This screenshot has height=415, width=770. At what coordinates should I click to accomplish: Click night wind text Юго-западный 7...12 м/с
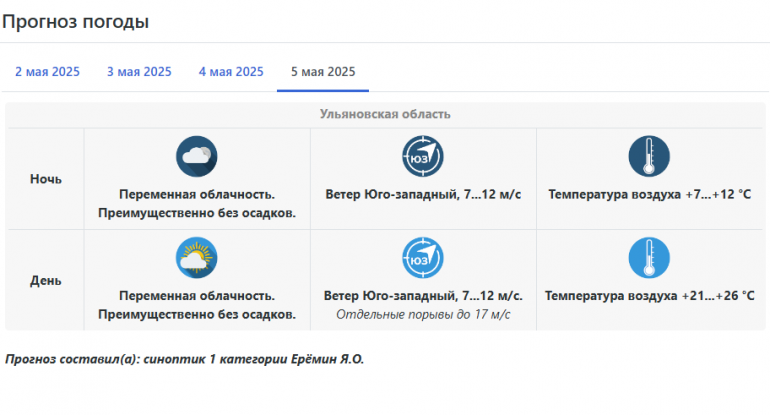pos(423,194)
